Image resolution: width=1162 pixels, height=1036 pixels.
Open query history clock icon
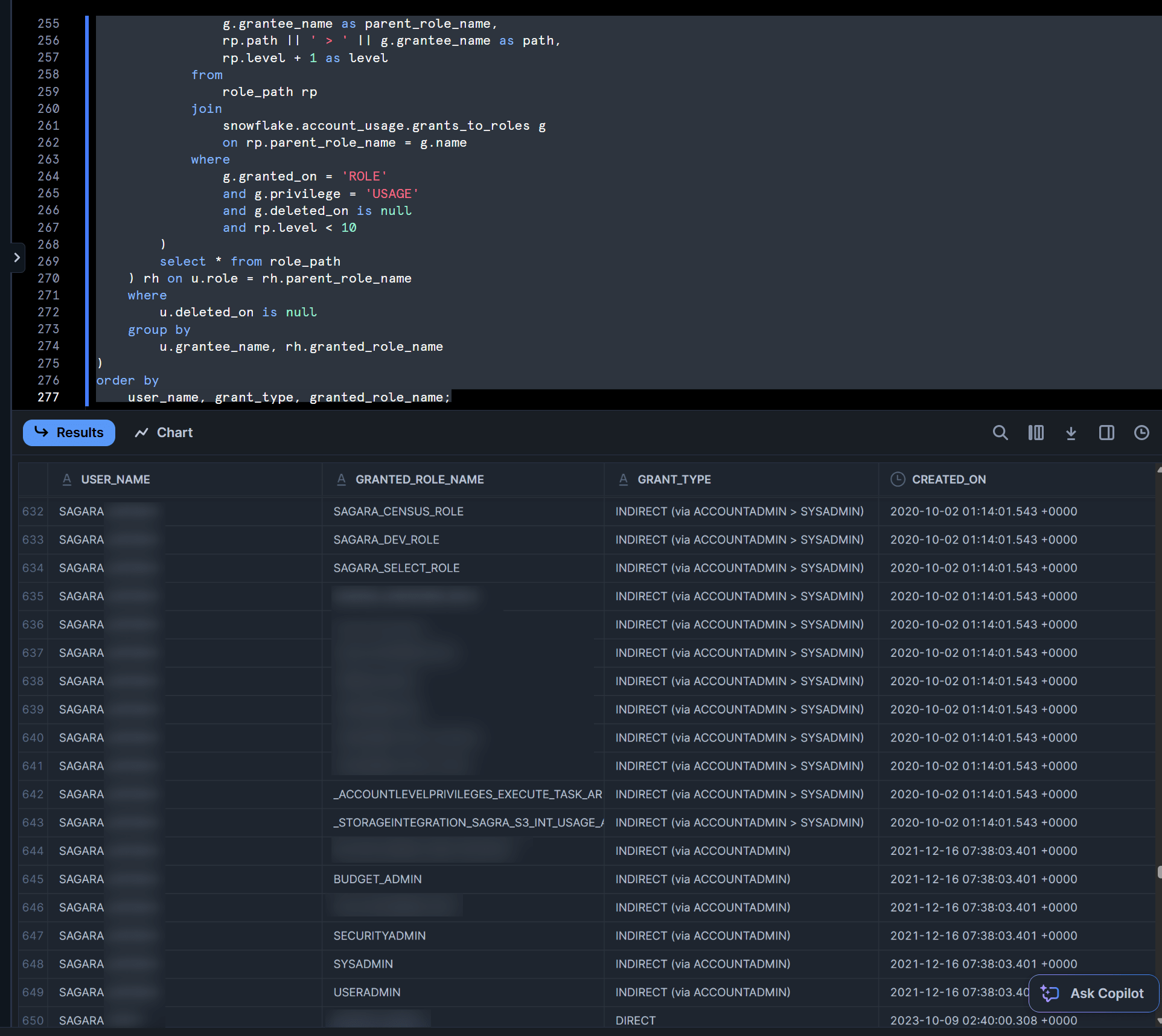(x=1141, y=432)
